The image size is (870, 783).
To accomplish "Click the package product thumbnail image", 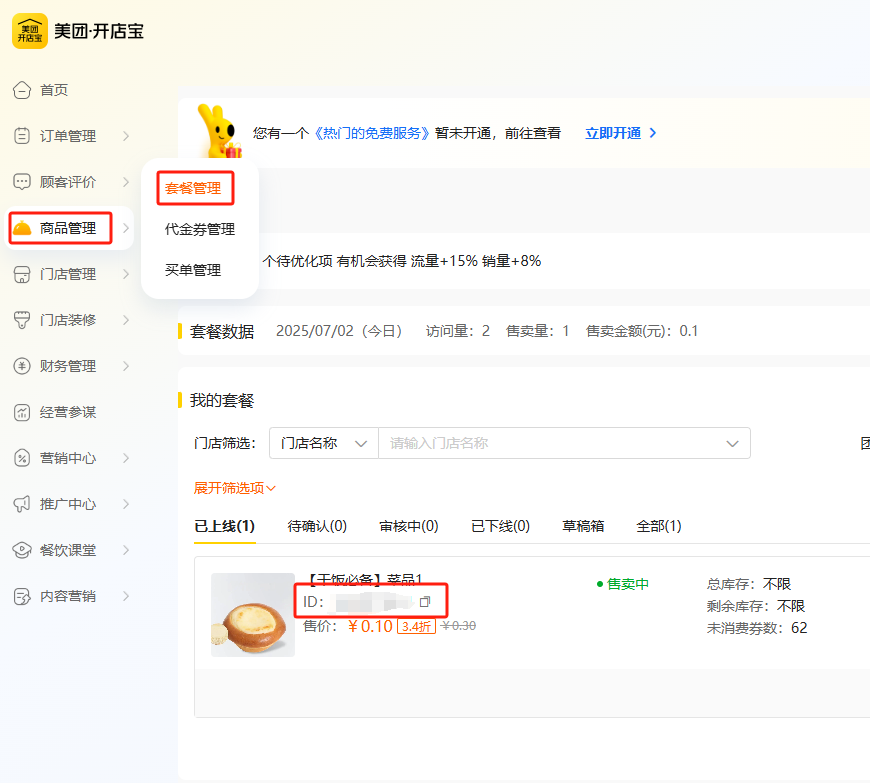I will tap(253, 615).
